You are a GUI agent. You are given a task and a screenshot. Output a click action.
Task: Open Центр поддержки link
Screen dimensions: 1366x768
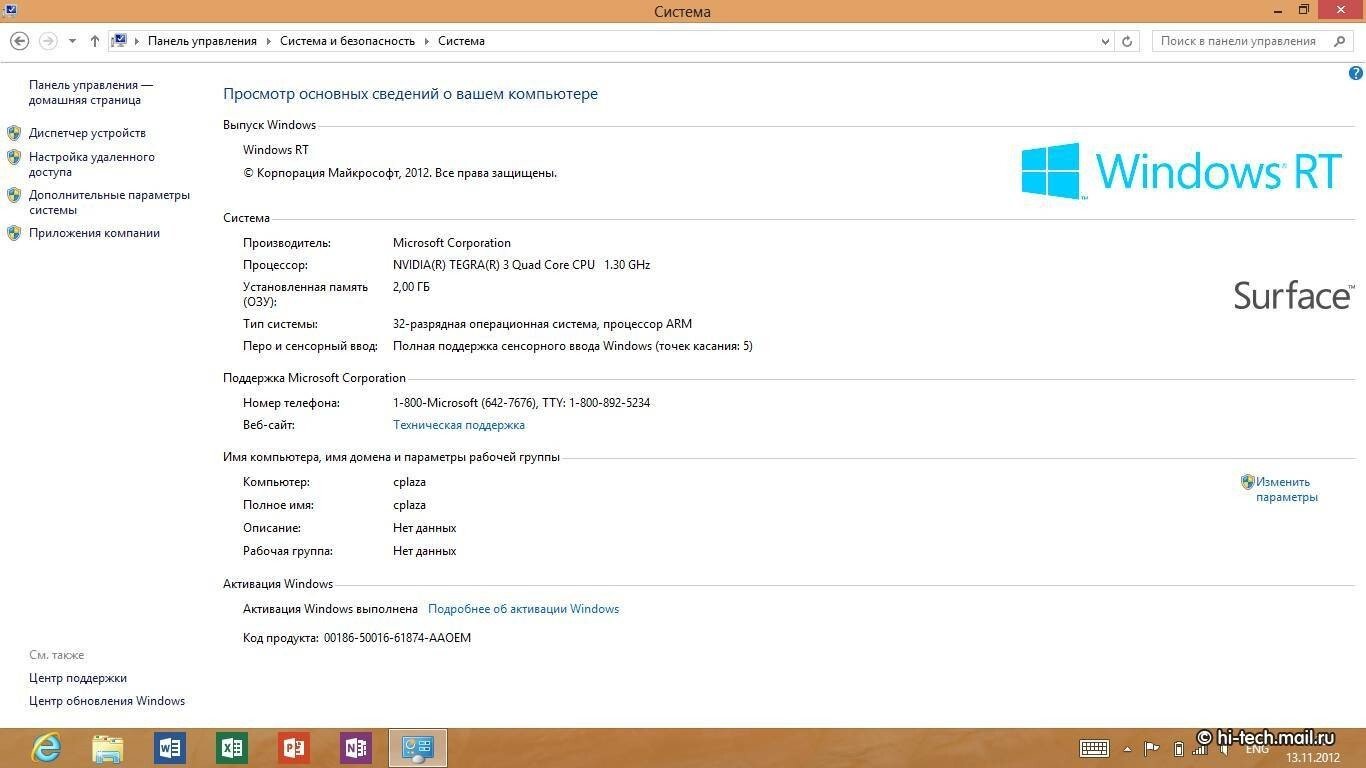click(78, 678)
